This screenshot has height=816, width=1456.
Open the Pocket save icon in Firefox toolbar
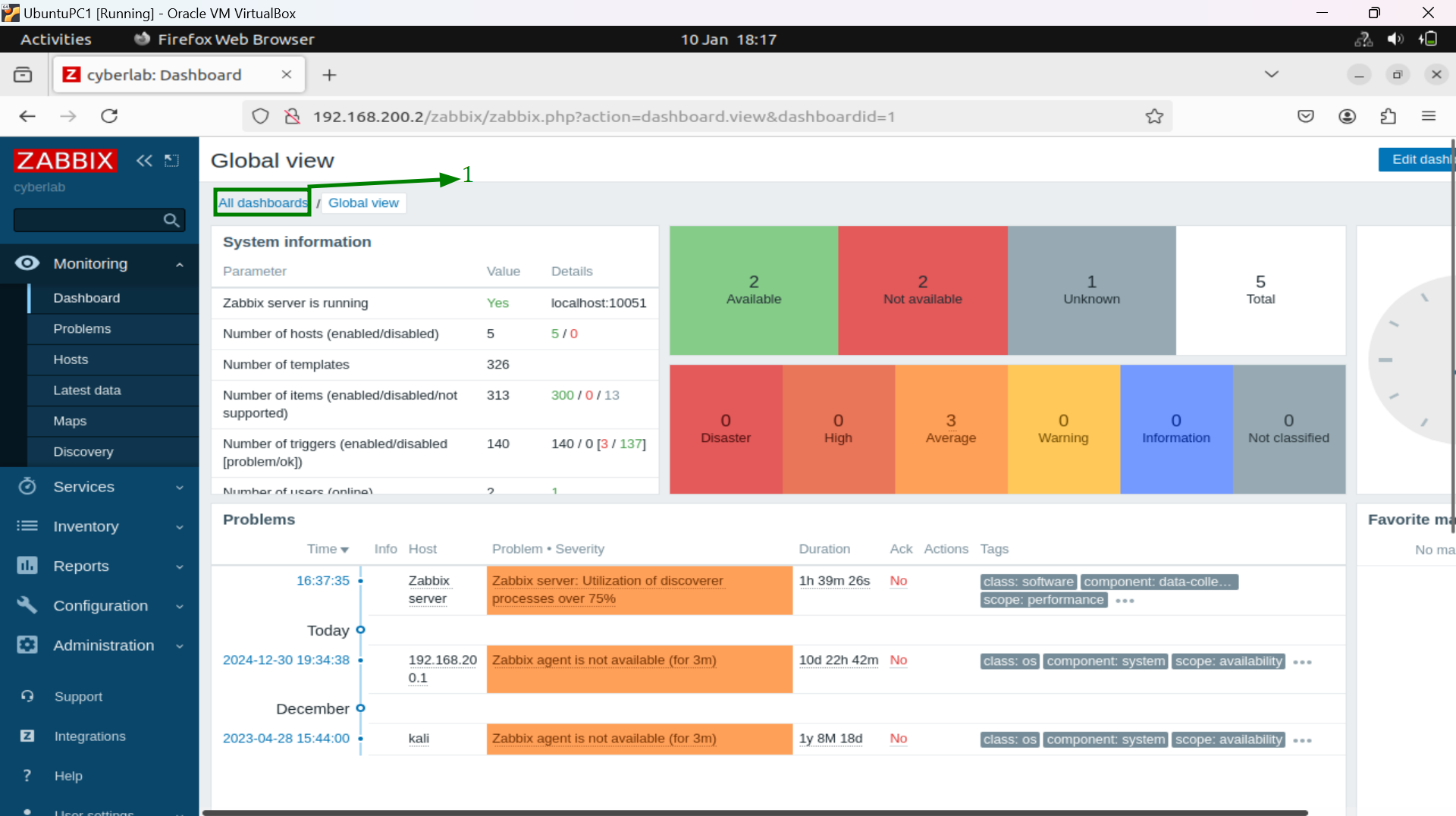tap(1306, 116)
